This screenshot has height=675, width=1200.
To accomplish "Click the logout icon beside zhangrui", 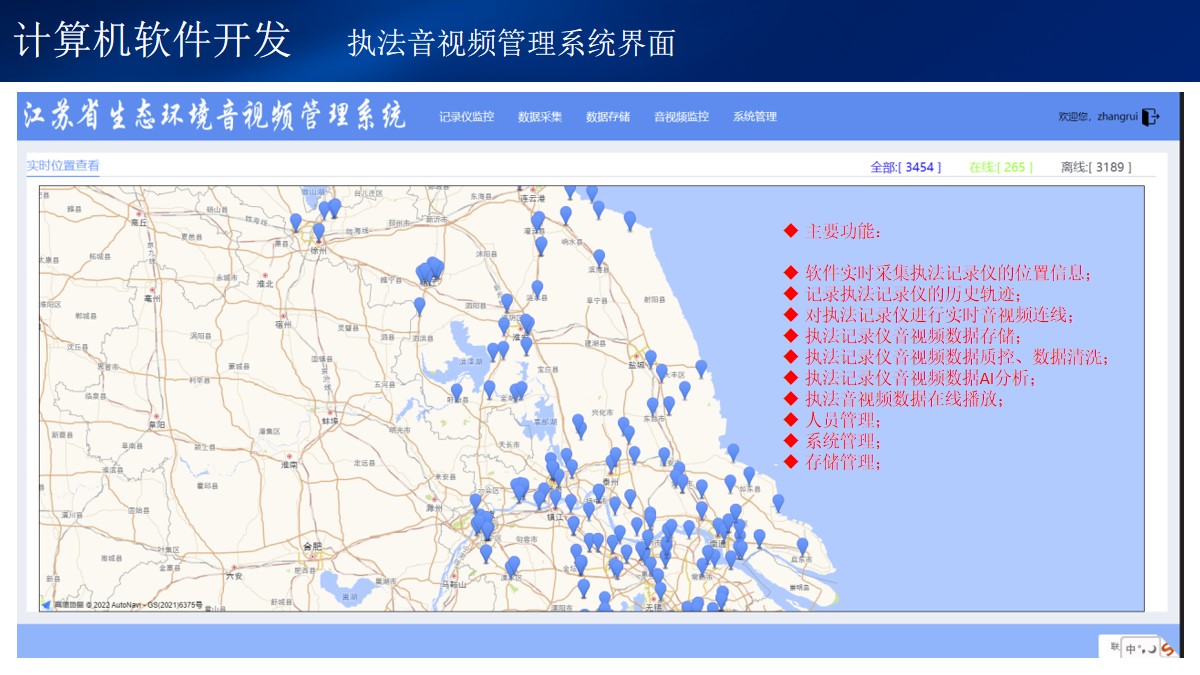I will pyautogui.click(x=1150, y=117).
